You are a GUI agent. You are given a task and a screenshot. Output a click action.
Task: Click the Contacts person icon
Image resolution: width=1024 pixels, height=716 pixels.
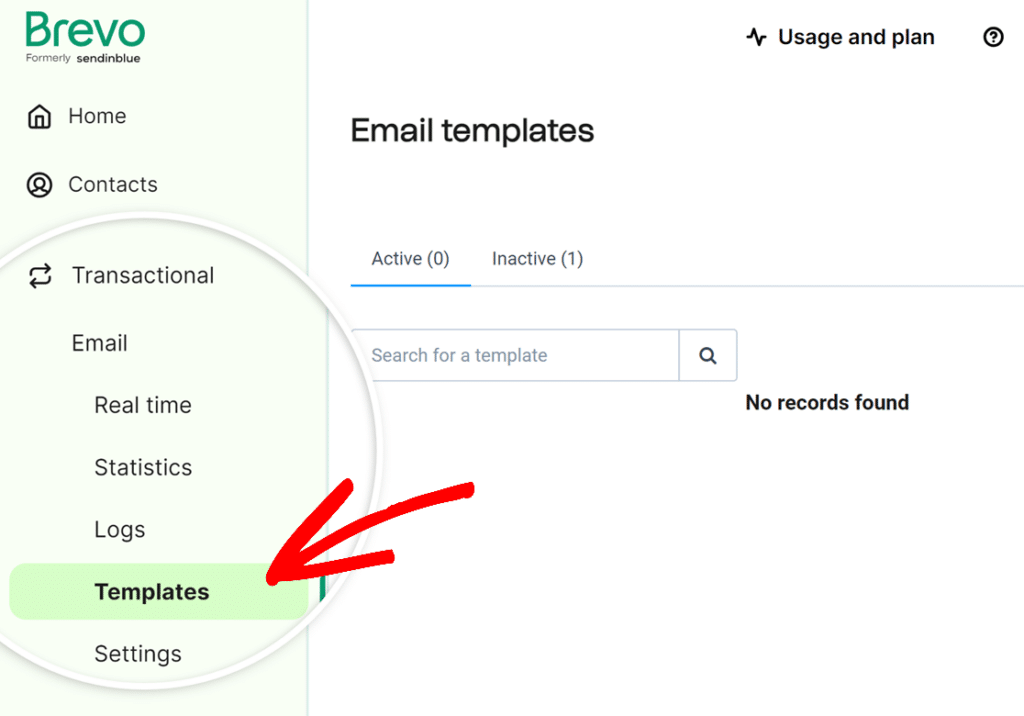coord(39,185)
